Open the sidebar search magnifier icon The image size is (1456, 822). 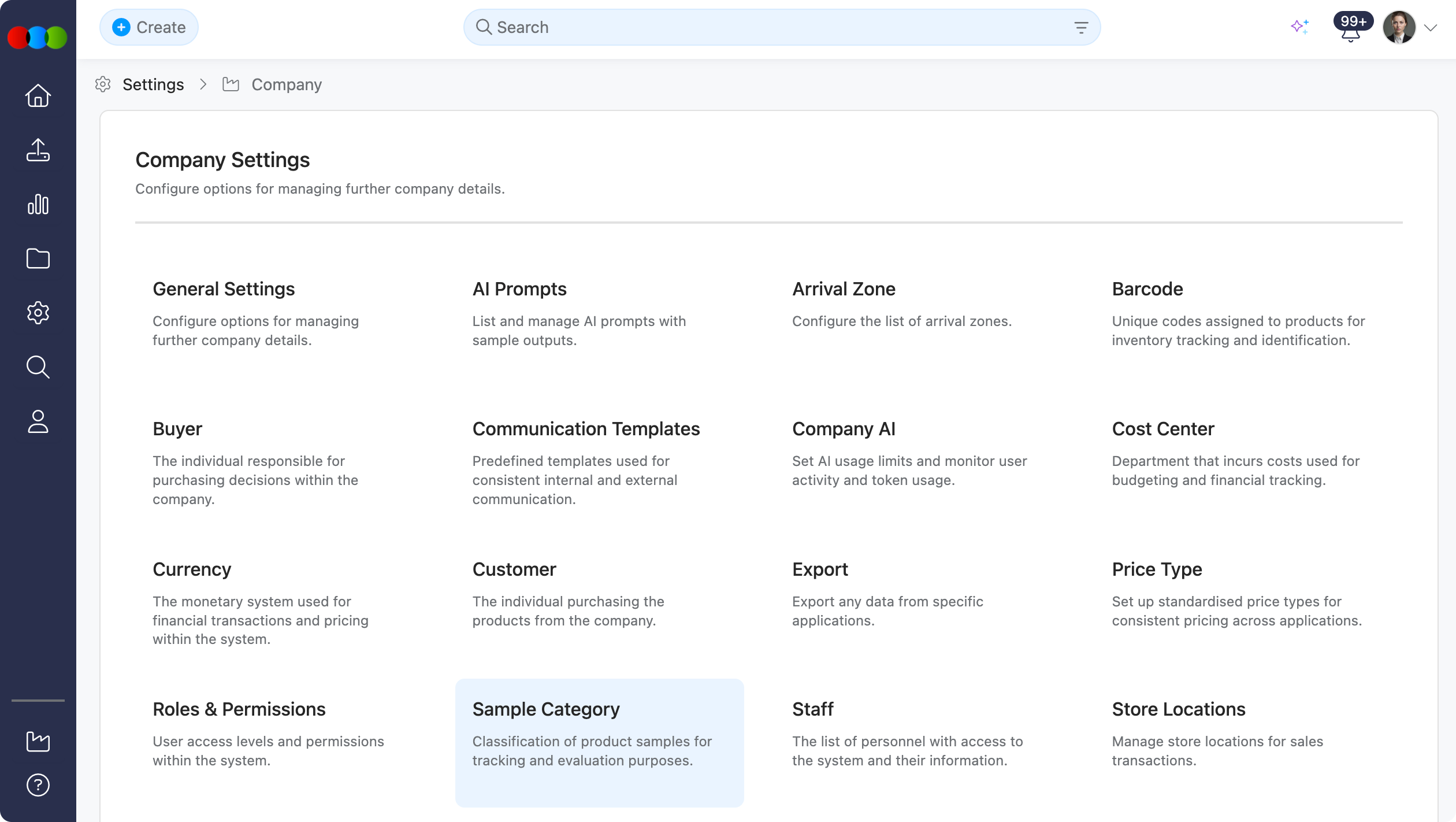[x=38, y=367]
